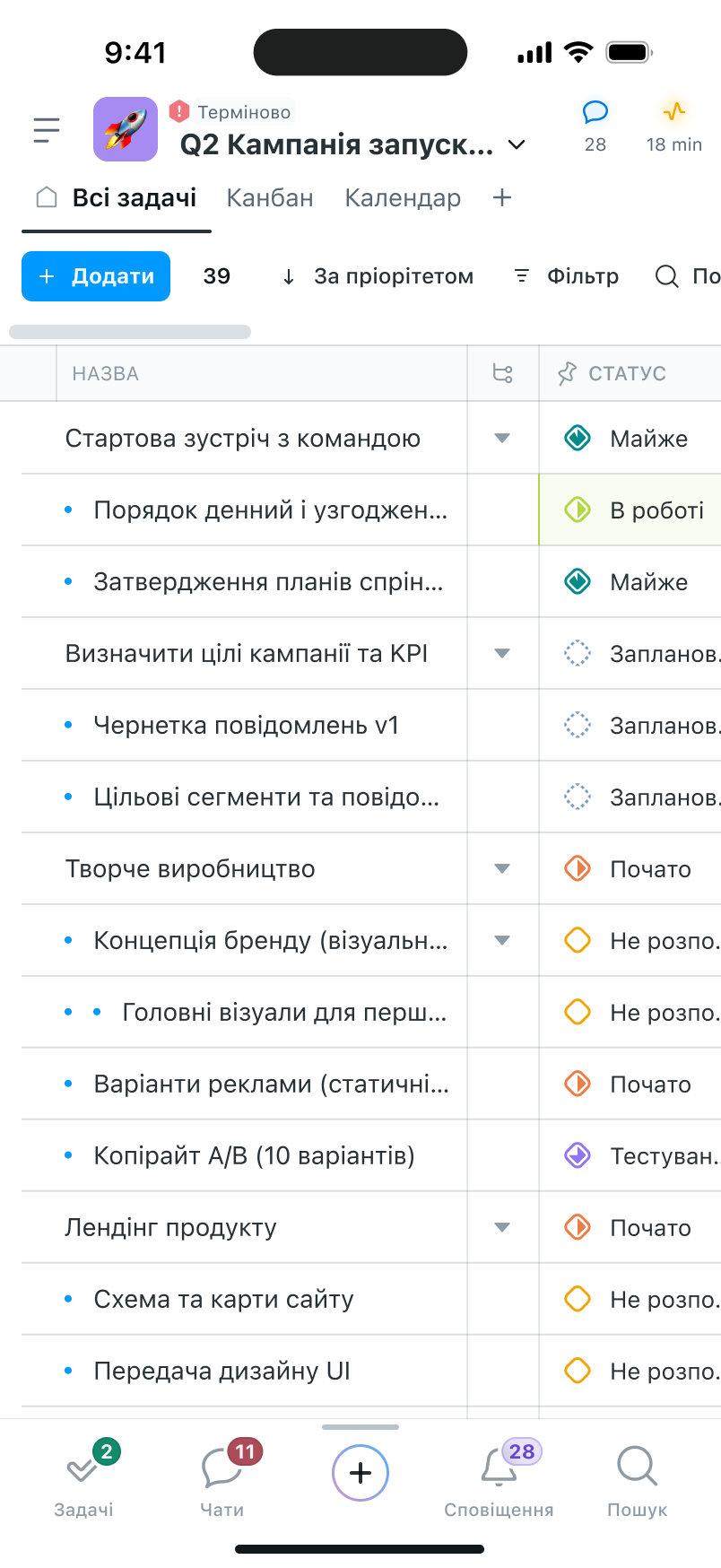Image resolution: width=721 pixels, height=1568 pixels.
Task: Click the horizontal scrollbar above table
Action: (x=130, y=332)
